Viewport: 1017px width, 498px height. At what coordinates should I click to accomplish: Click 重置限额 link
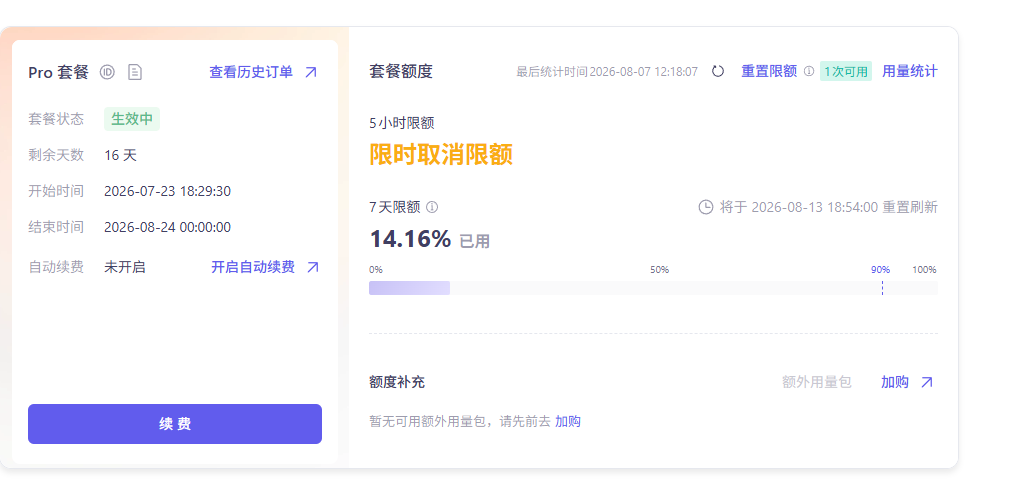coord(769,71)
